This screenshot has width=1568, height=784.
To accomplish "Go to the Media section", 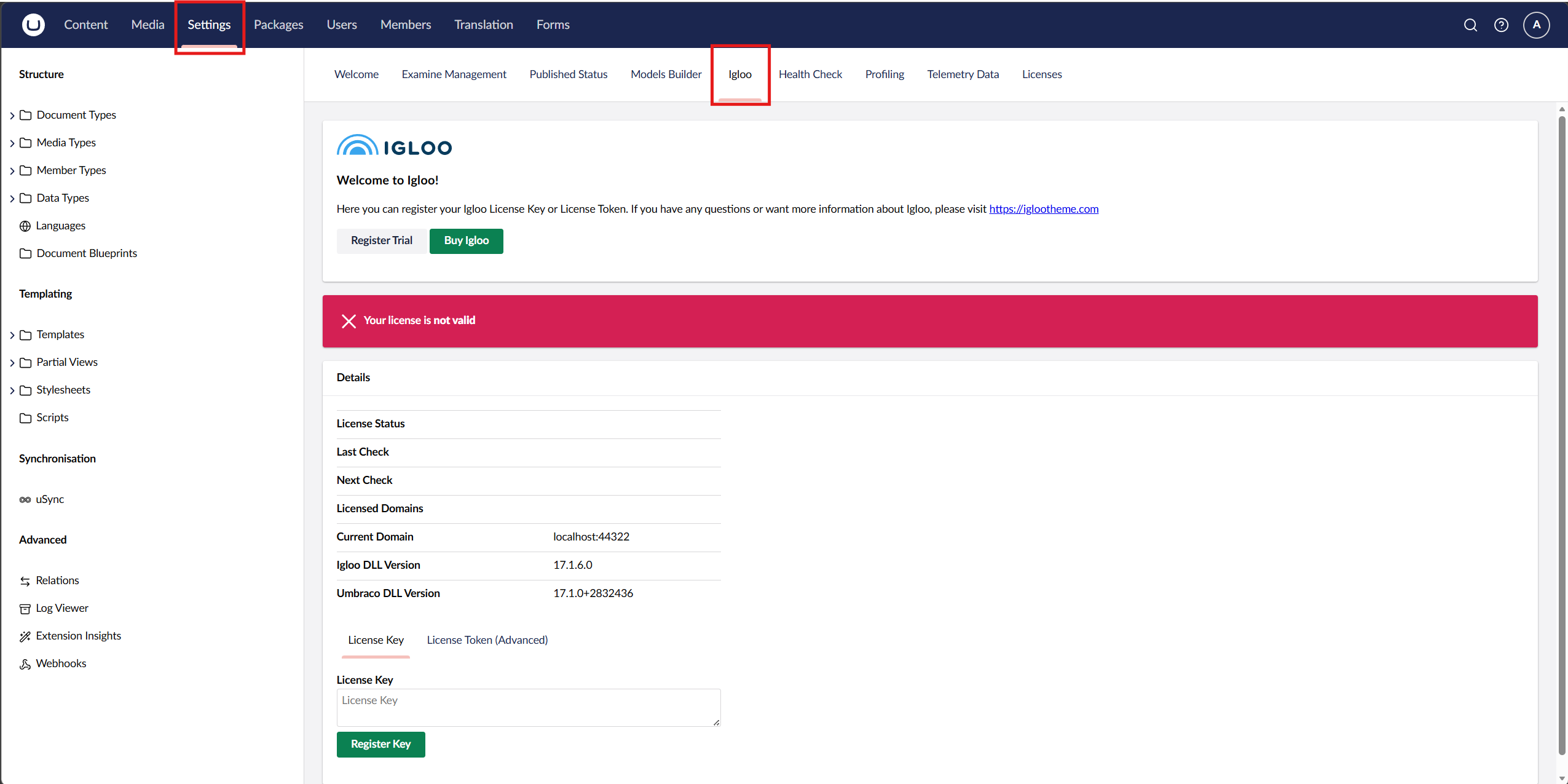I will 148,25.
